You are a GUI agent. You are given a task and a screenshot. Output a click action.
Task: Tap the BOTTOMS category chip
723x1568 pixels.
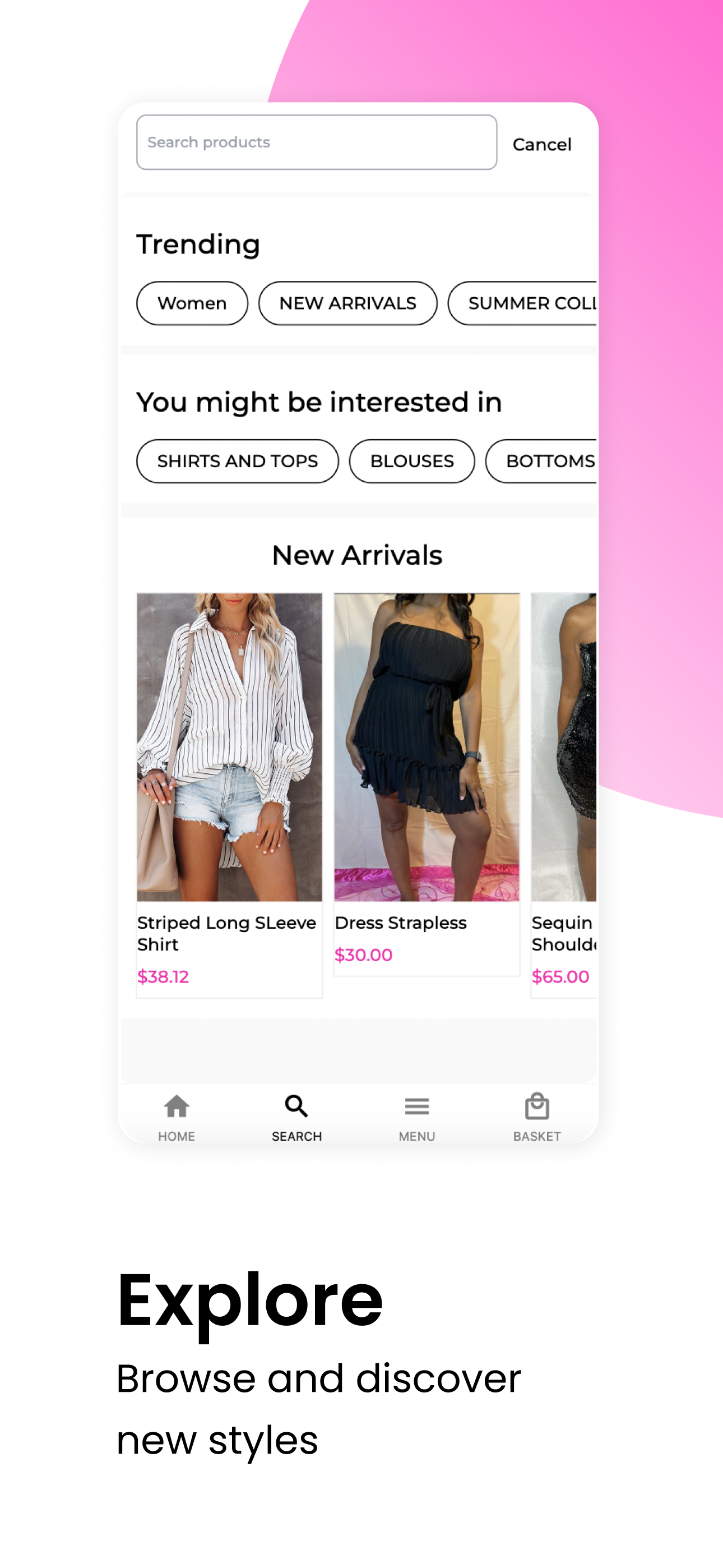[x=541, y=461]
